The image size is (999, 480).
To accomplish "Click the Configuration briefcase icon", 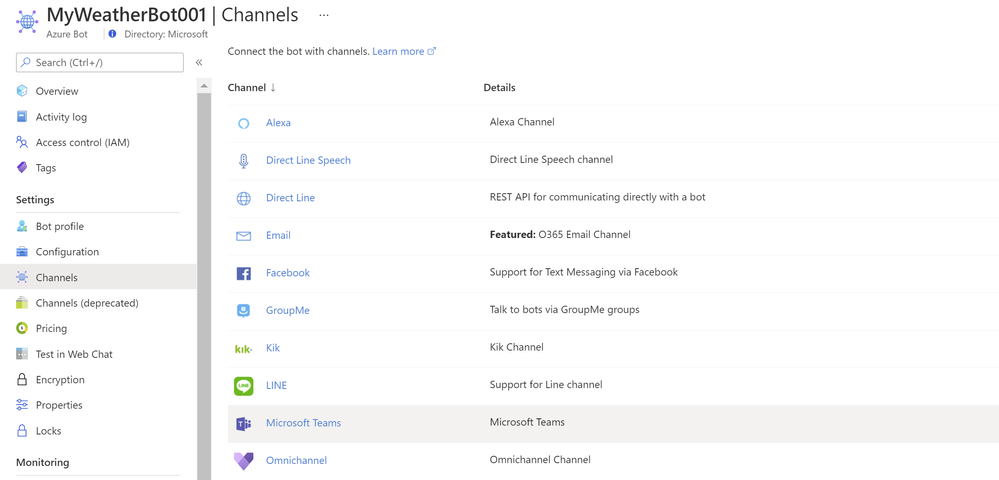I will tap(22, 251).
